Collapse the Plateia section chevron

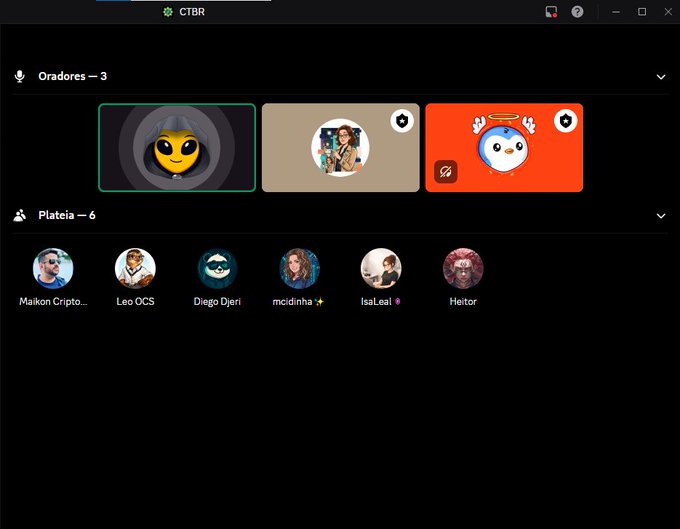[660, 215]
